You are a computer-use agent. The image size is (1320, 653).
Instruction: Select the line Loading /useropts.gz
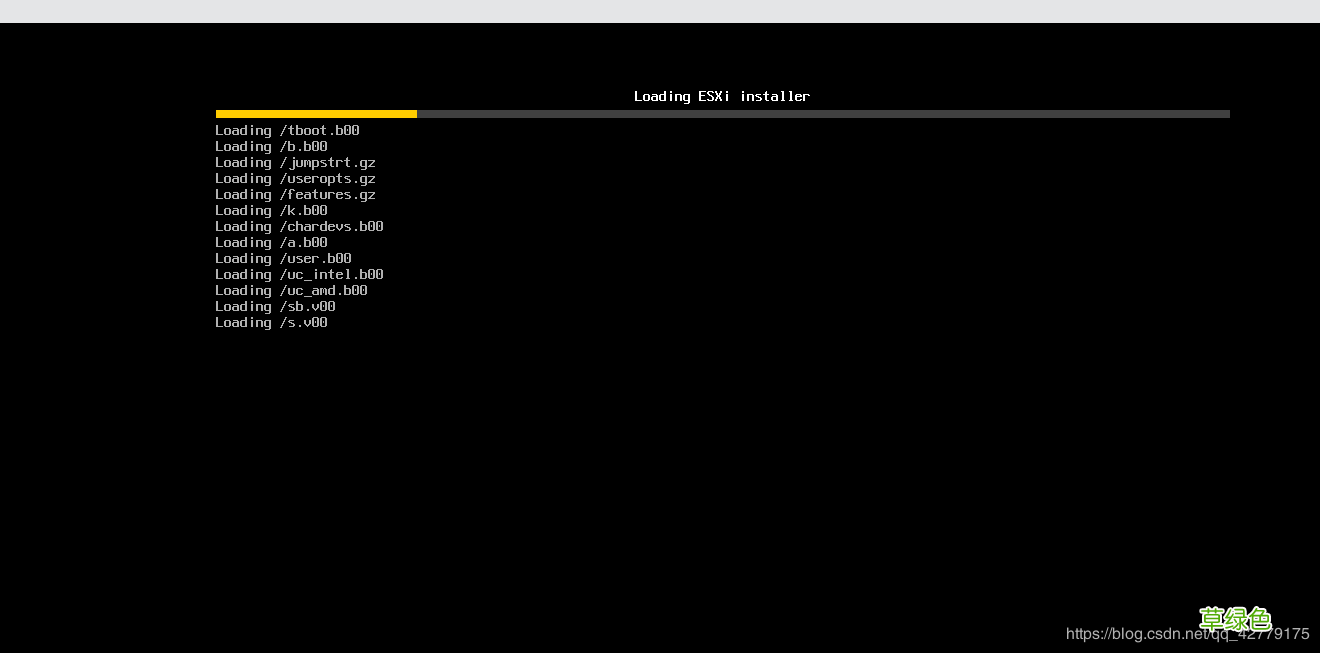click(x=295, y=178)
